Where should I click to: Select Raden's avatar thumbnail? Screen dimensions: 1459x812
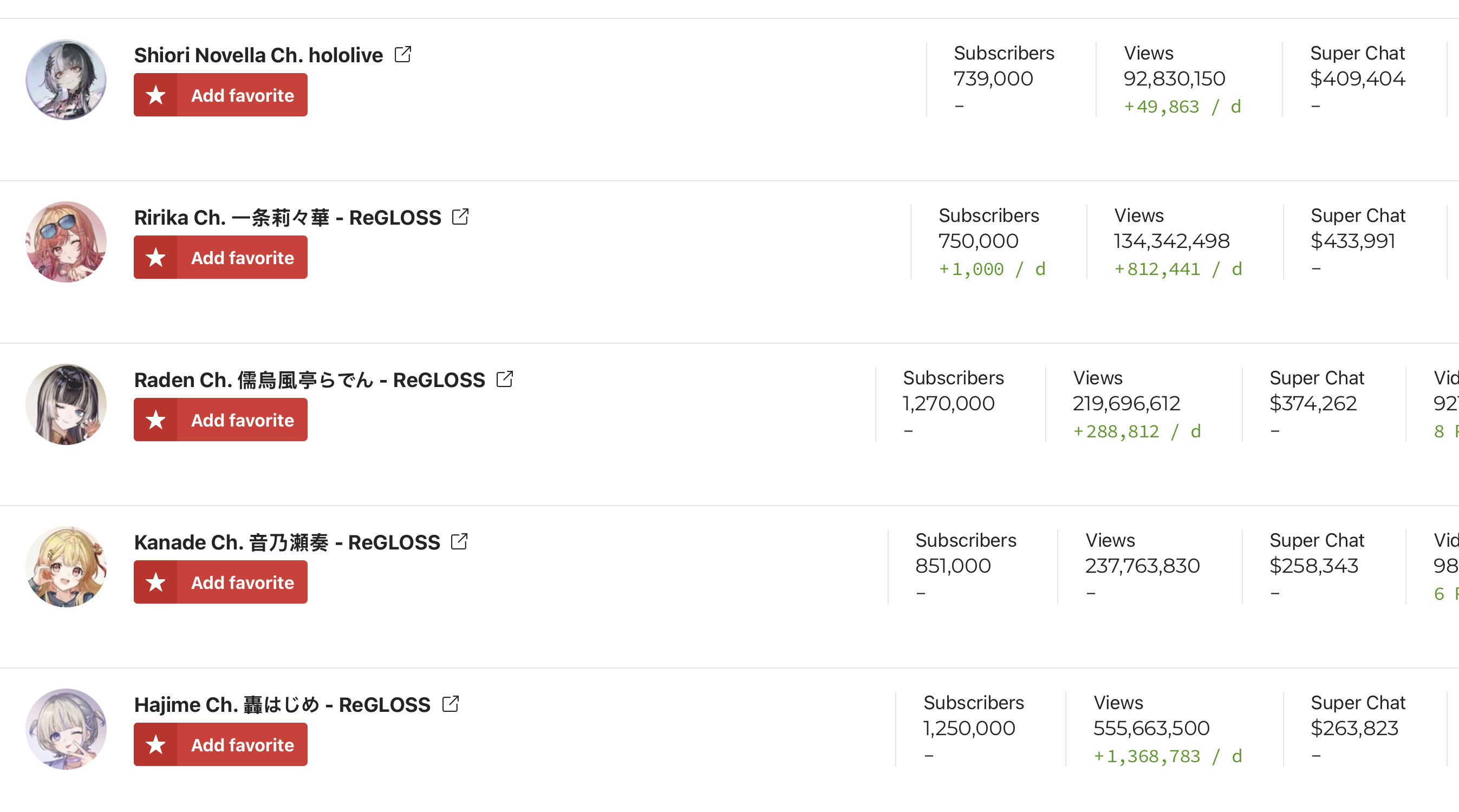click(x=66, y=404)
